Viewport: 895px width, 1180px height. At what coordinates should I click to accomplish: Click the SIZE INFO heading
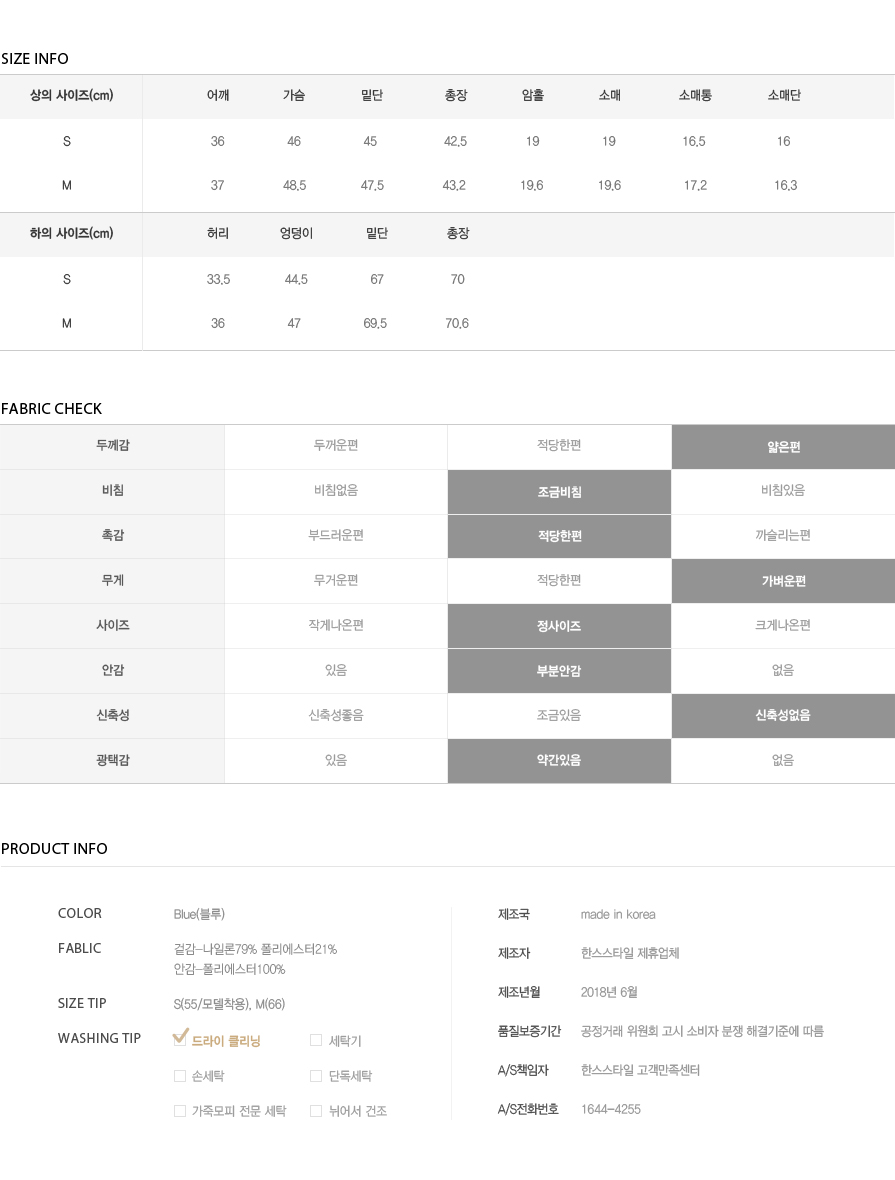[x=35, y=59]
